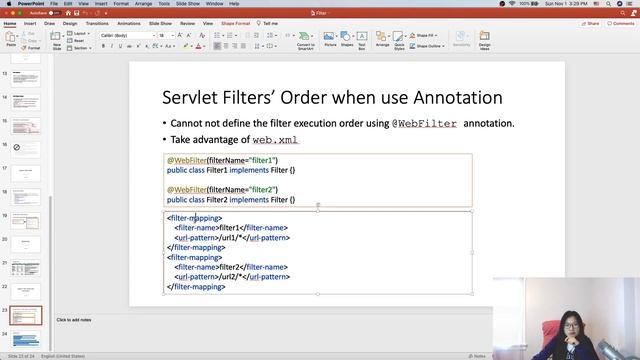Search icon in PowerPoint title bar
Viewport: 640px width, 360px height.
(x=622, y=13)
